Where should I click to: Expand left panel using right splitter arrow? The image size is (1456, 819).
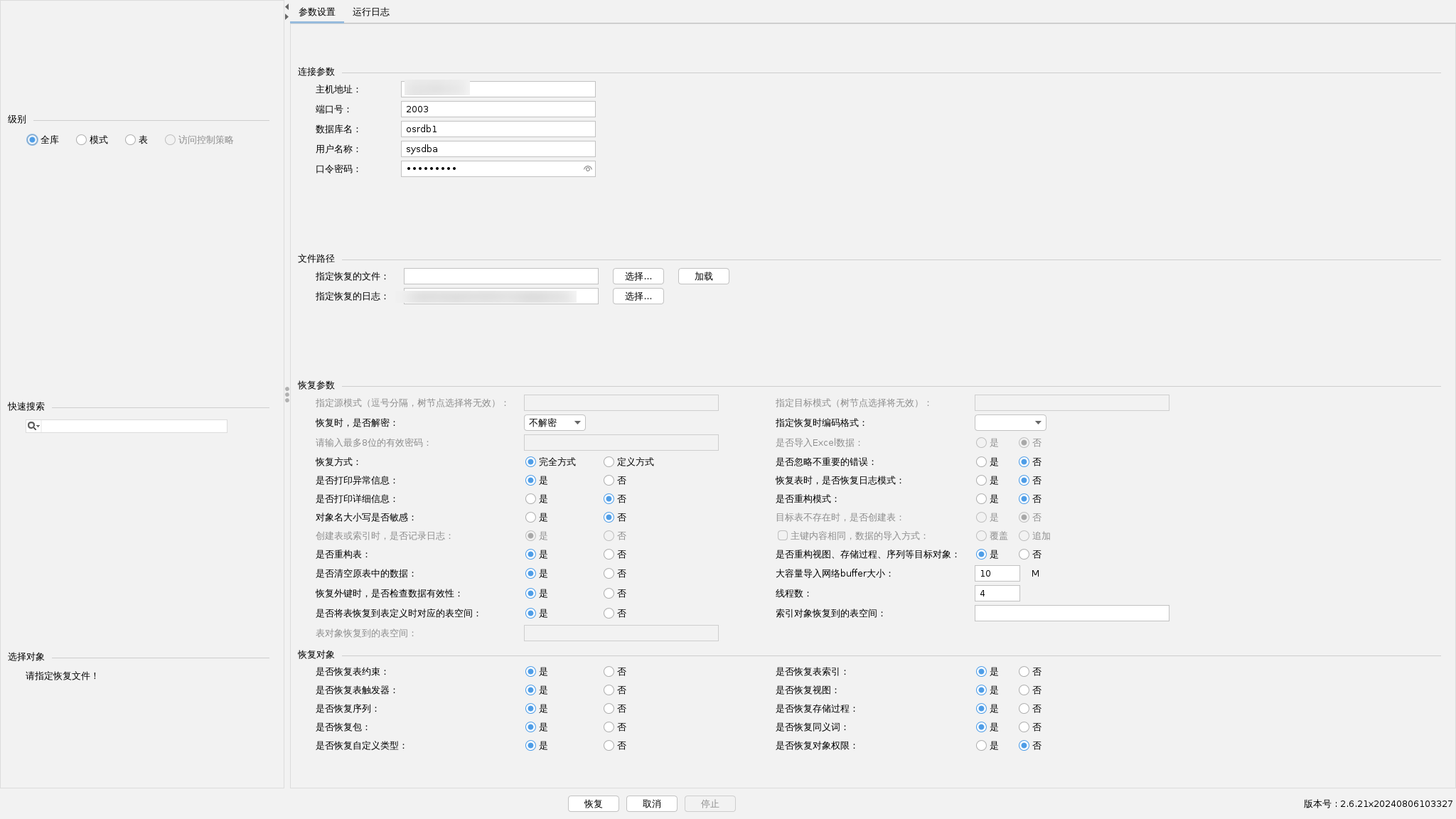[287, 17]
